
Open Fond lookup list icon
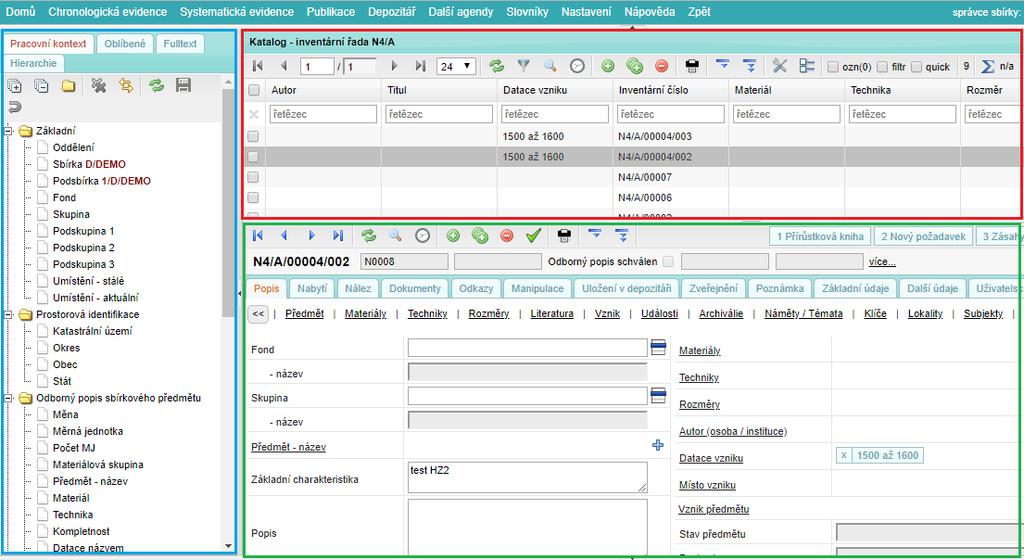[x=658, y=347]
